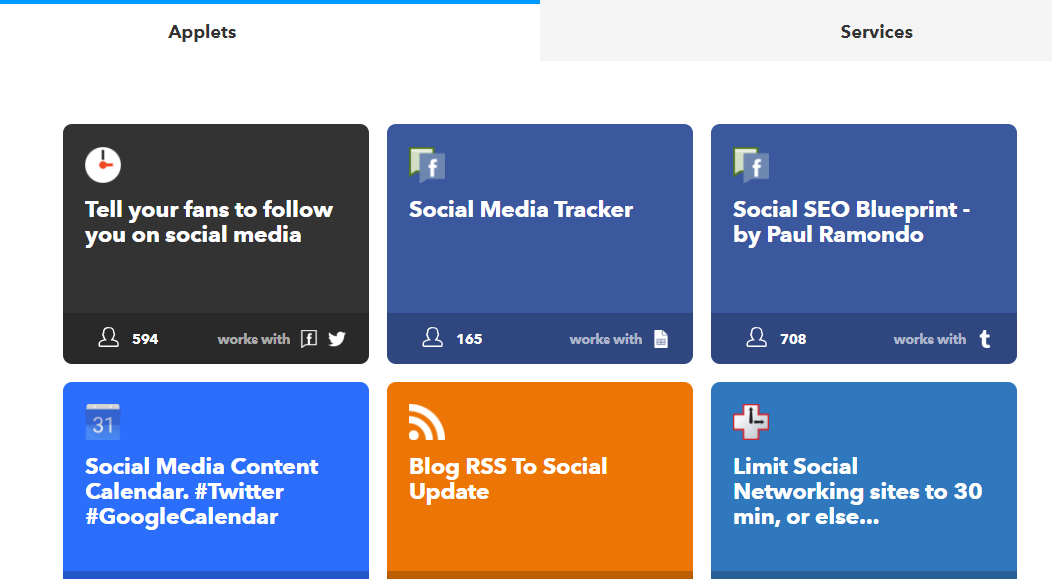Image resolution: width=1052 pixels, height=579 pixels.
Task: Click 'works with' label on Social SEO Blueprint
Action: [930, 339]
